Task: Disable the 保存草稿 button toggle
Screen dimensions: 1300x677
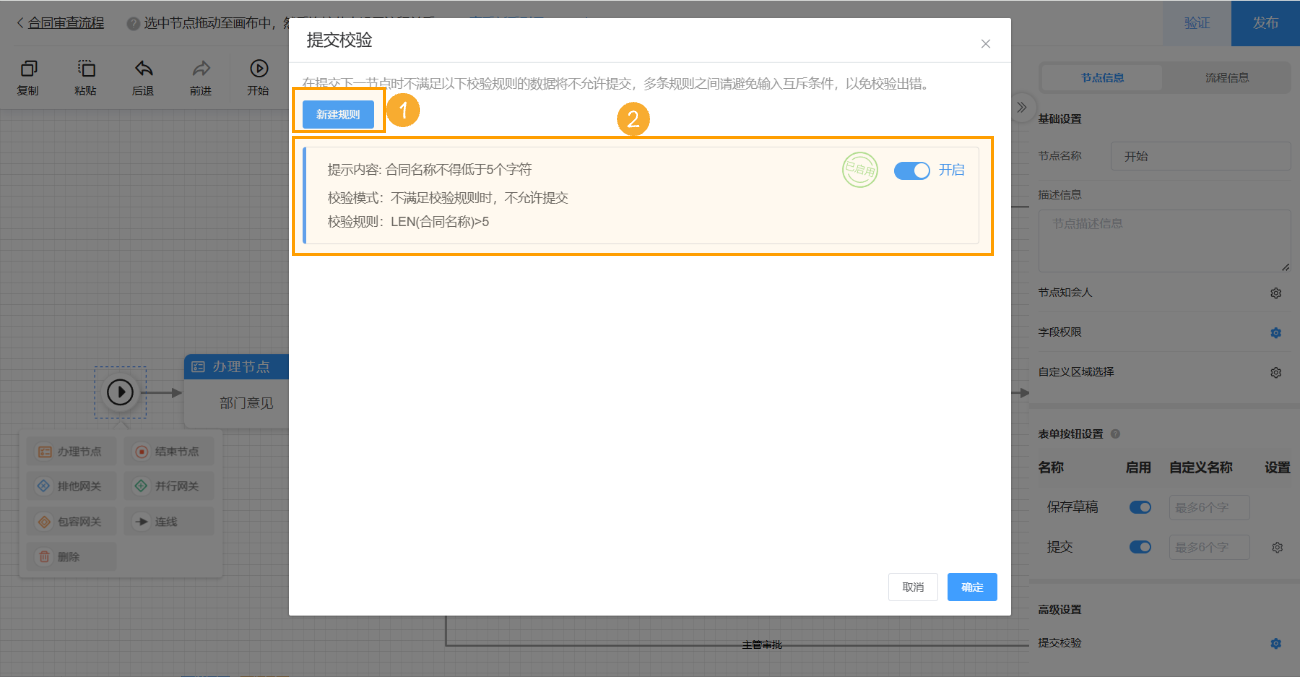Action: point(1139,507)
